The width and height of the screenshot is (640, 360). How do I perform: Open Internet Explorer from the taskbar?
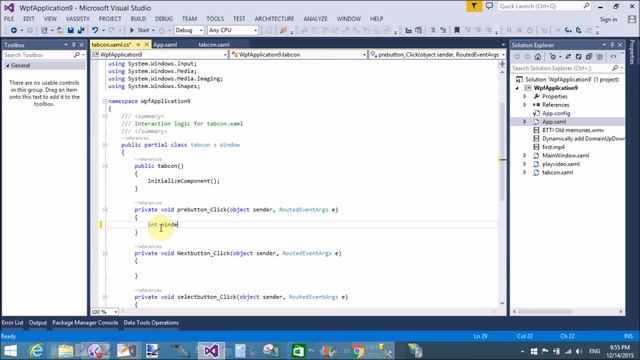coord(36,351)
